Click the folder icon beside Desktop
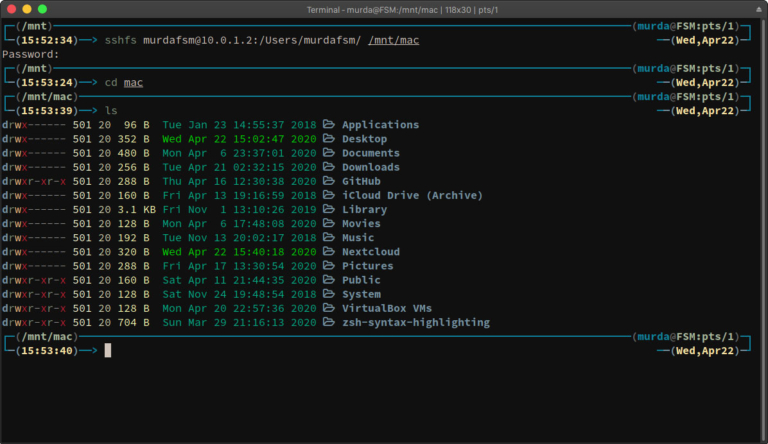 click(329, 139)
